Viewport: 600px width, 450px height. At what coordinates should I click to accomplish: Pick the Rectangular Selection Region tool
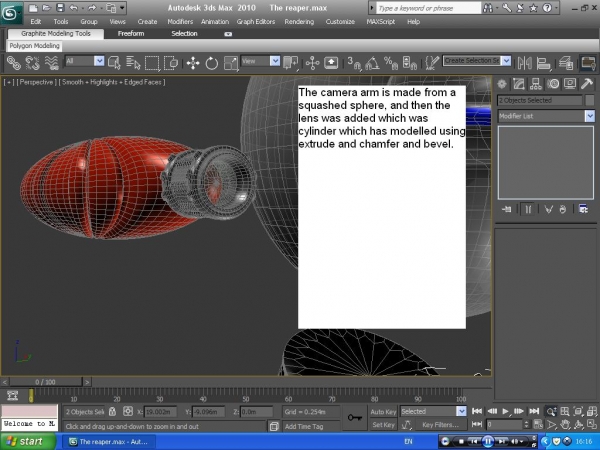pos(152,63)
